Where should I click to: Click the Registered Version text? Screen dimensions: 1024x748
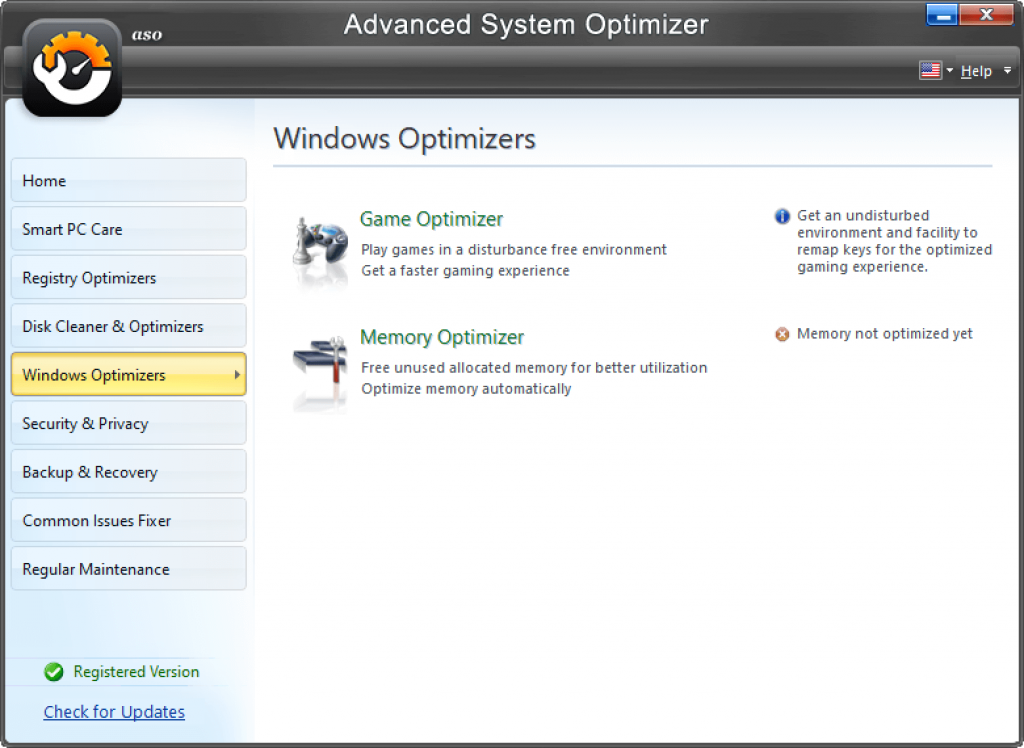coord(136,672)
